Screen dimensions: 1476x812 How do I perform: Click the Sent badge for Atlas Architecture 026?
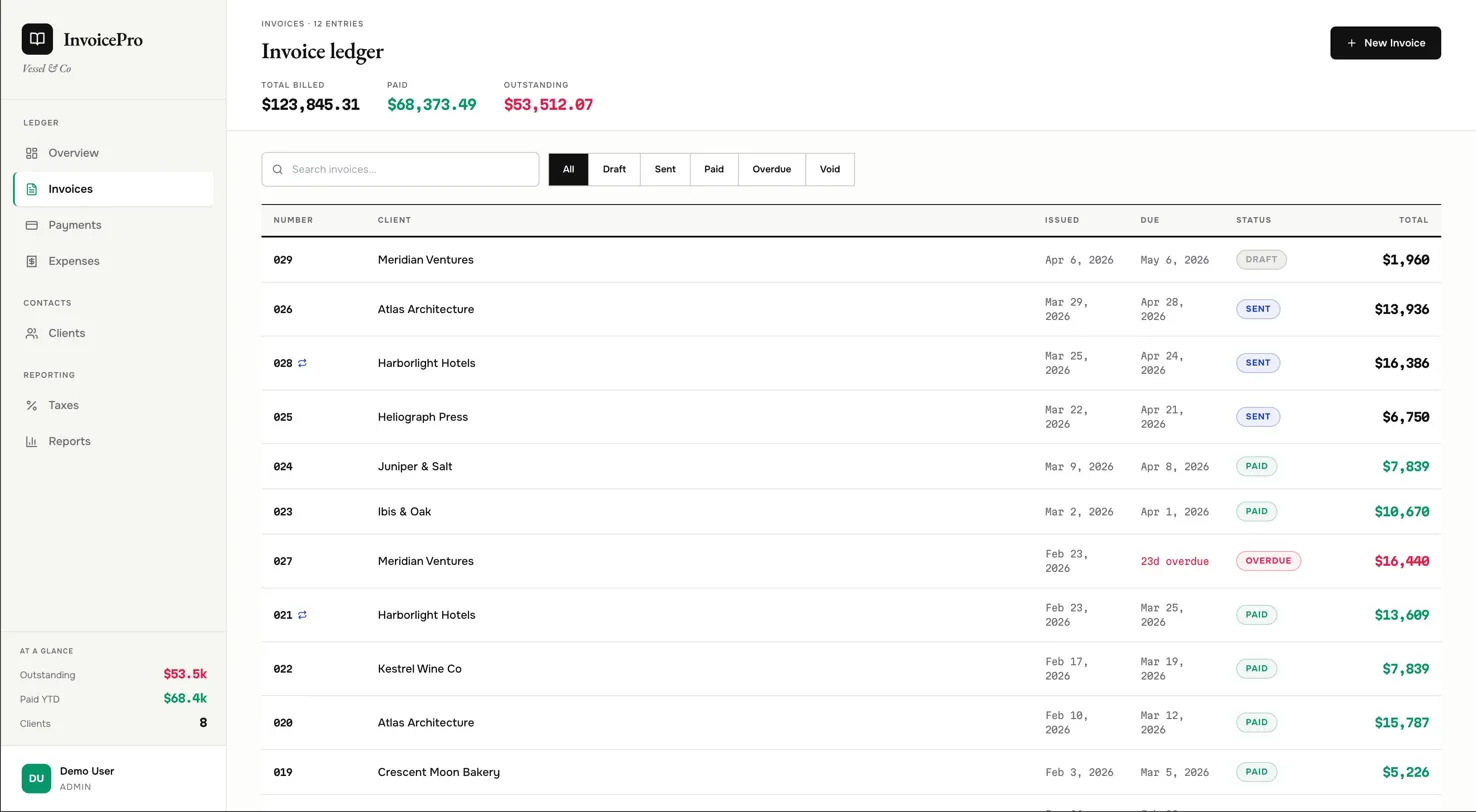1258,309
